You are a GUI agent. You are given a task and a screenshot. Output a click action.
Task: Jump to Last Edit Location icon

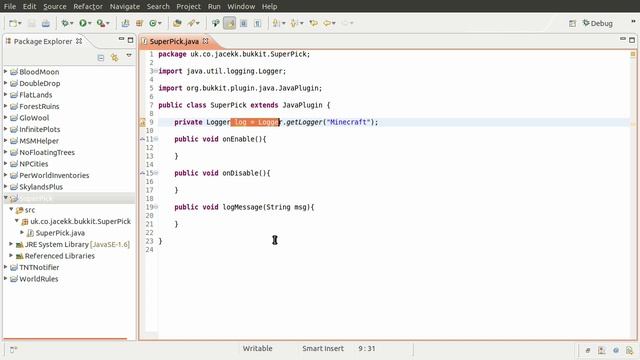[313, 23]
